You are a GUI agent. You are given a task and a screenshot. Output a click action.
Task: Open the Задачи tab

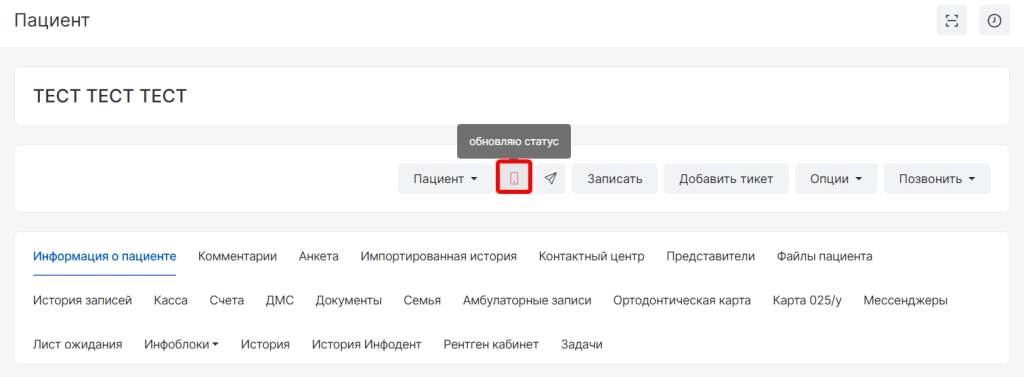581,344
